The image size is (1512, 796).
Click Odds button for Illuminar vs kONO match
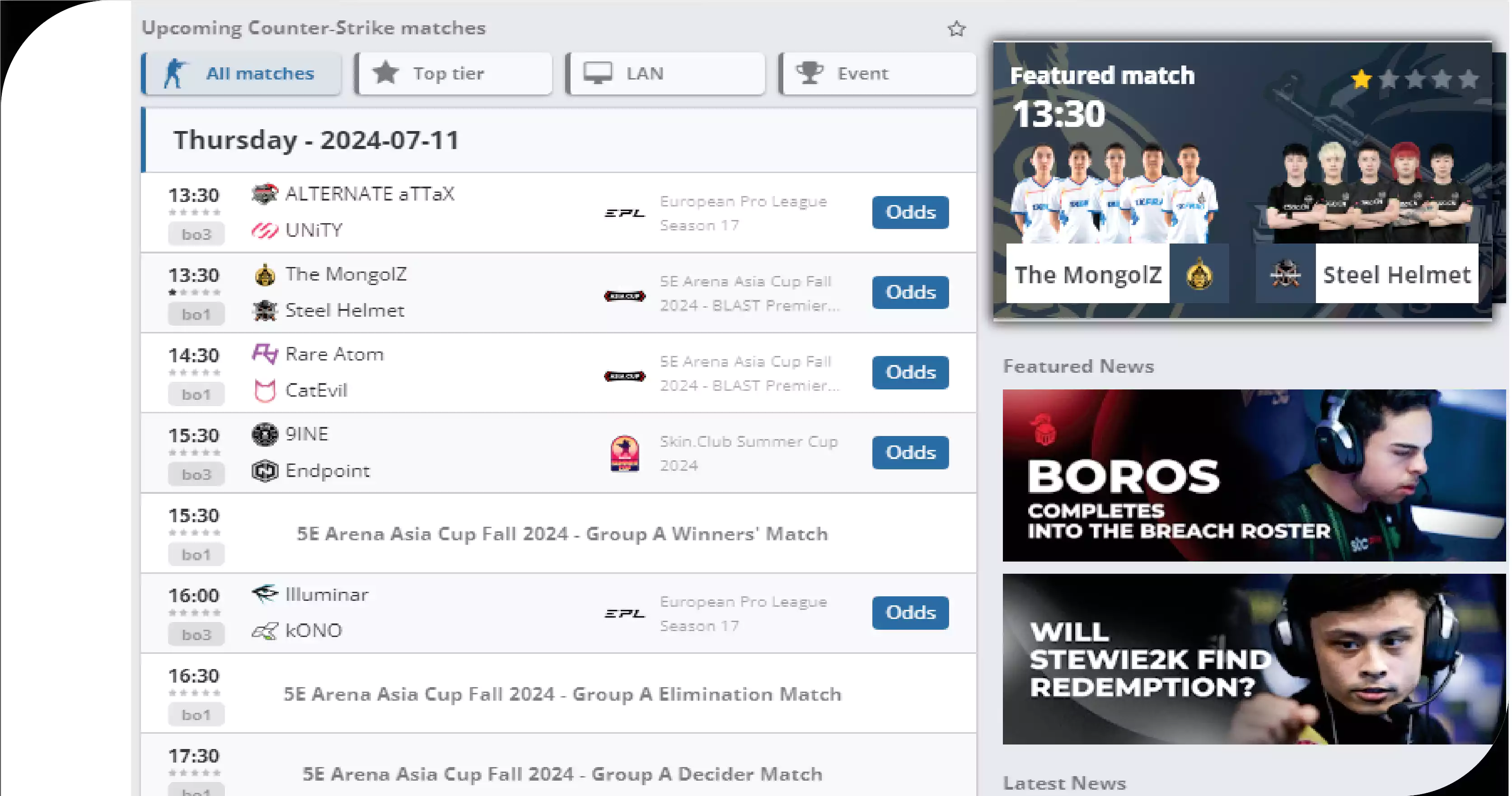(908, 612)
